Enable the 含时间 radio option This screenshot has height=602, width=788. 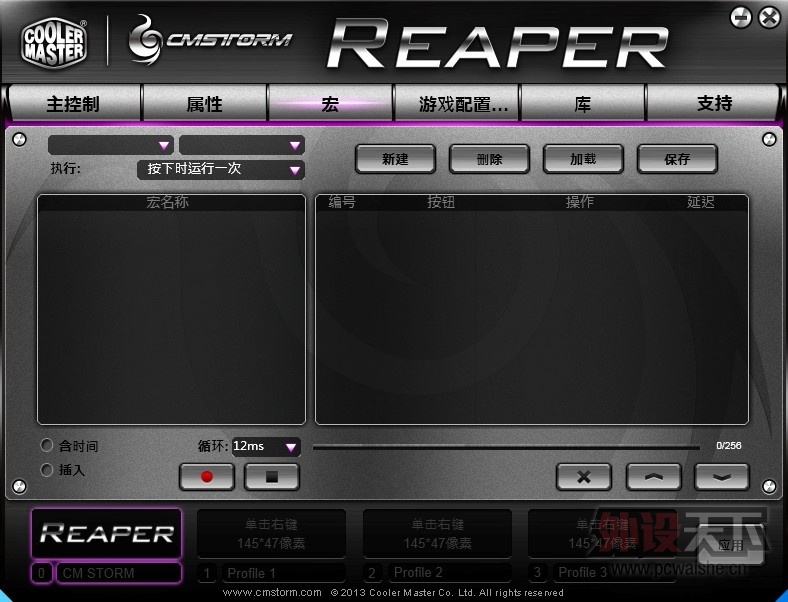click(x=47, y=445)
